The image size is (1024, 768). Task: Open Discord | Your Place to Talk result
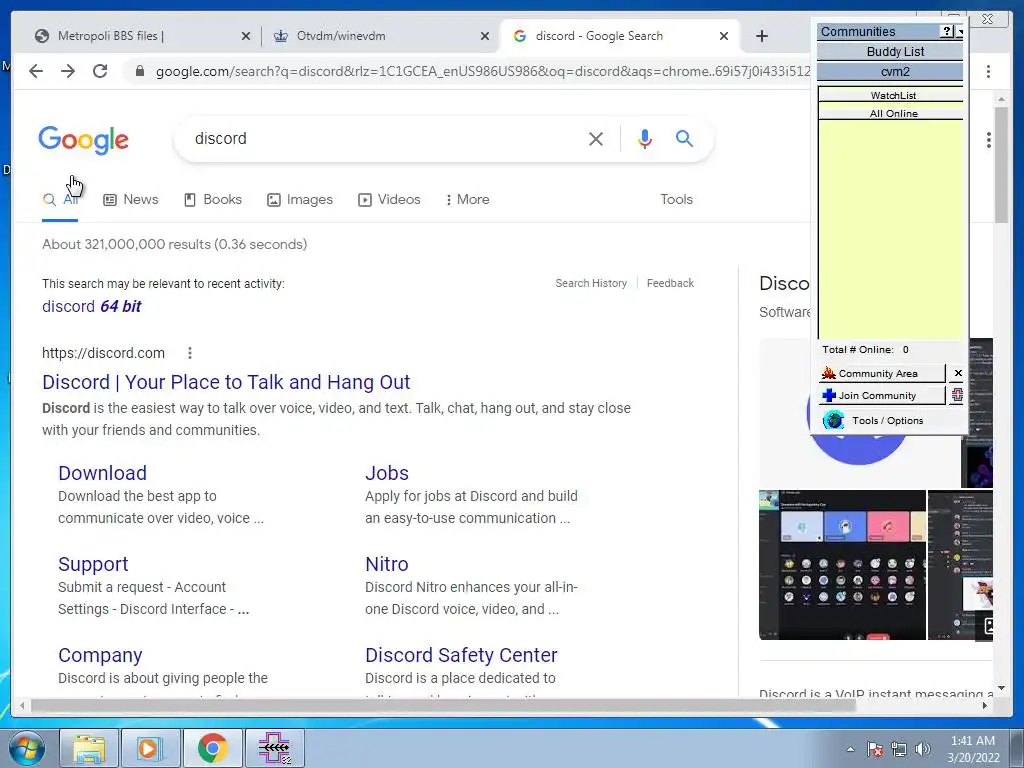pyautogui.click(x=226, y=382)
